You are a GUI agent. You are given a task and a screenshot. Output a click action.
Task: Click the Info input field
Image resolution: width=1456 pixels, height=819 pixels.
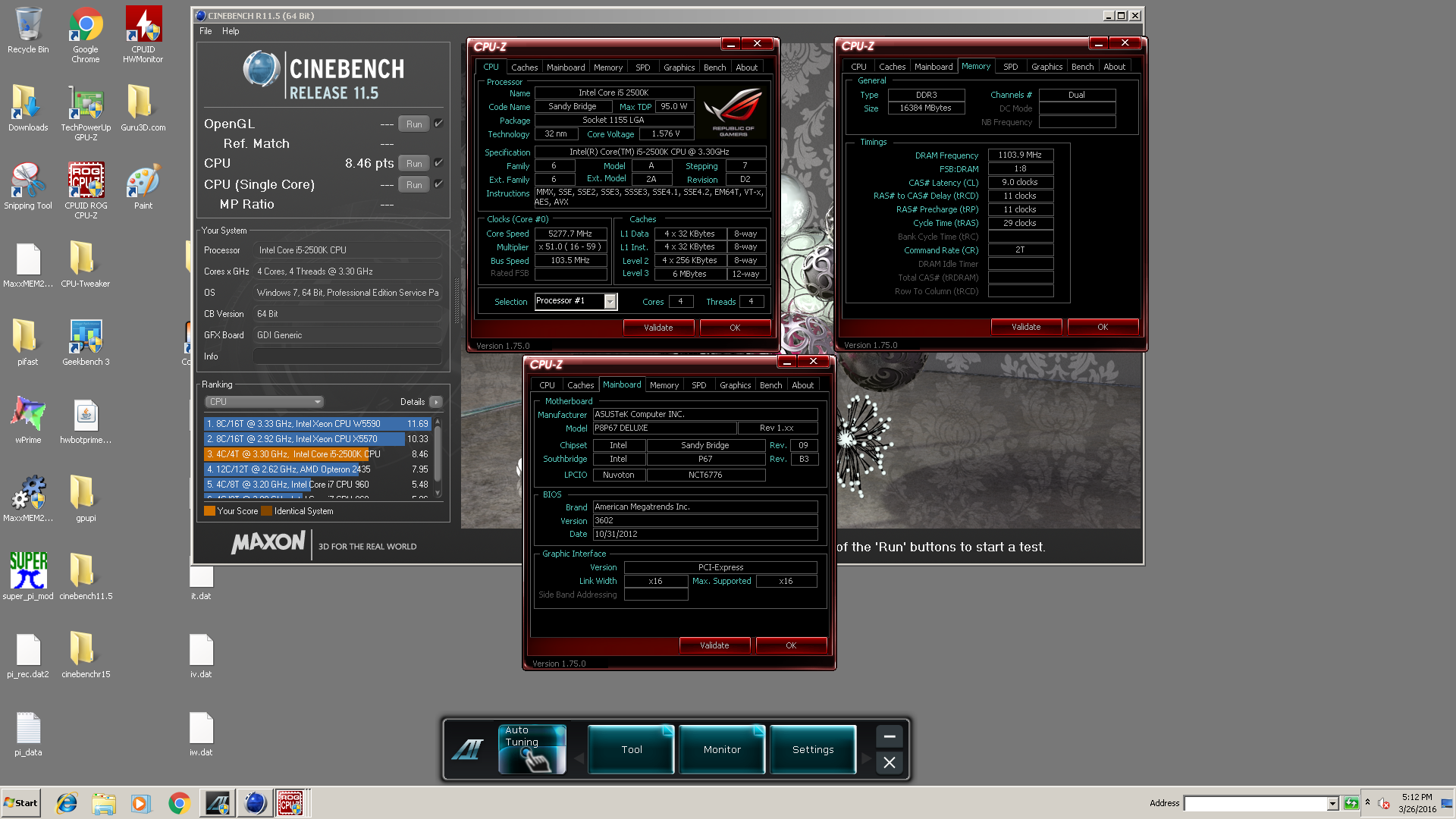coord(347,356)
